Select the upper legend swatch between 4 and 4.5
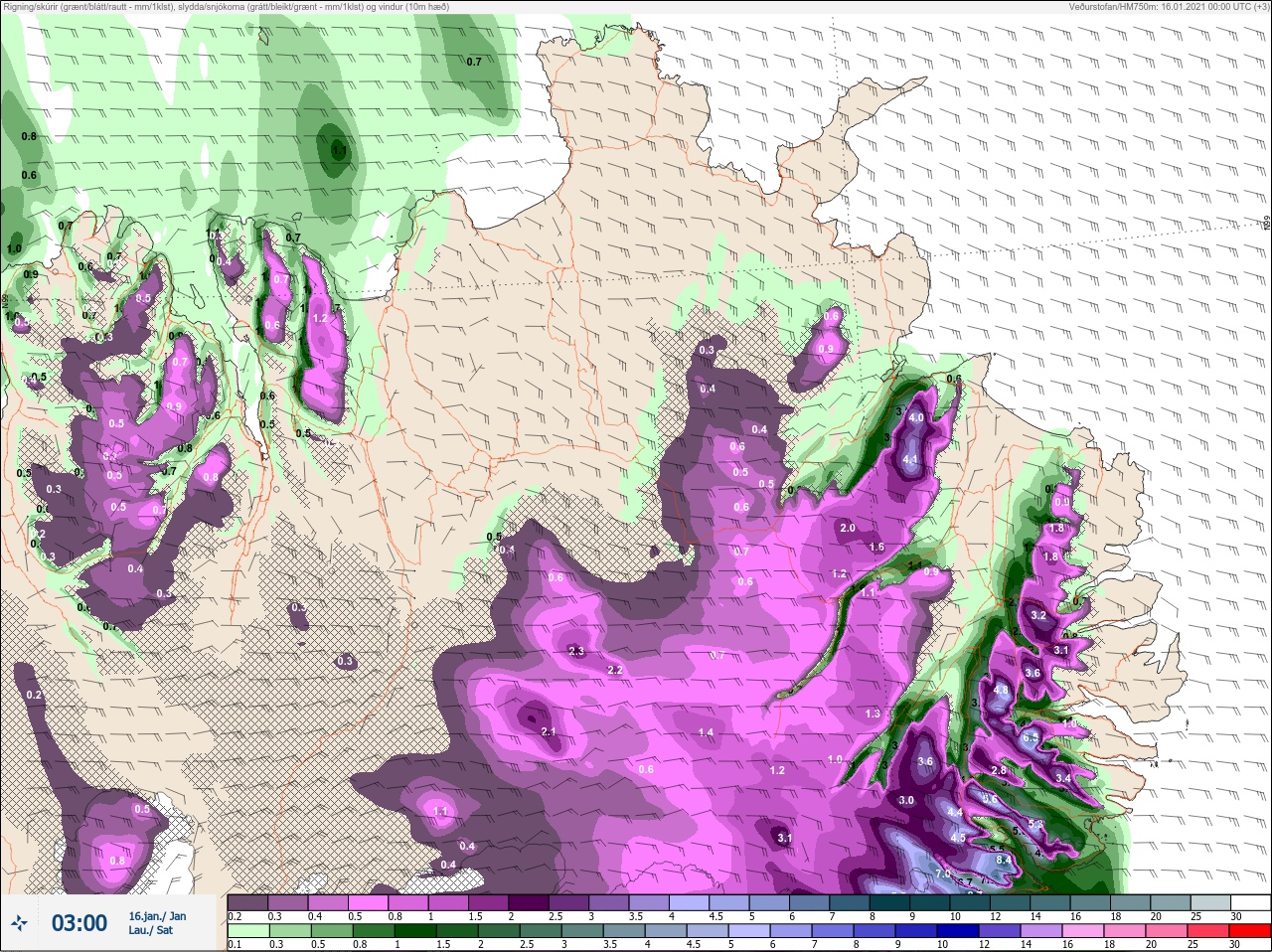1272x952 pixels. point(691,902)
